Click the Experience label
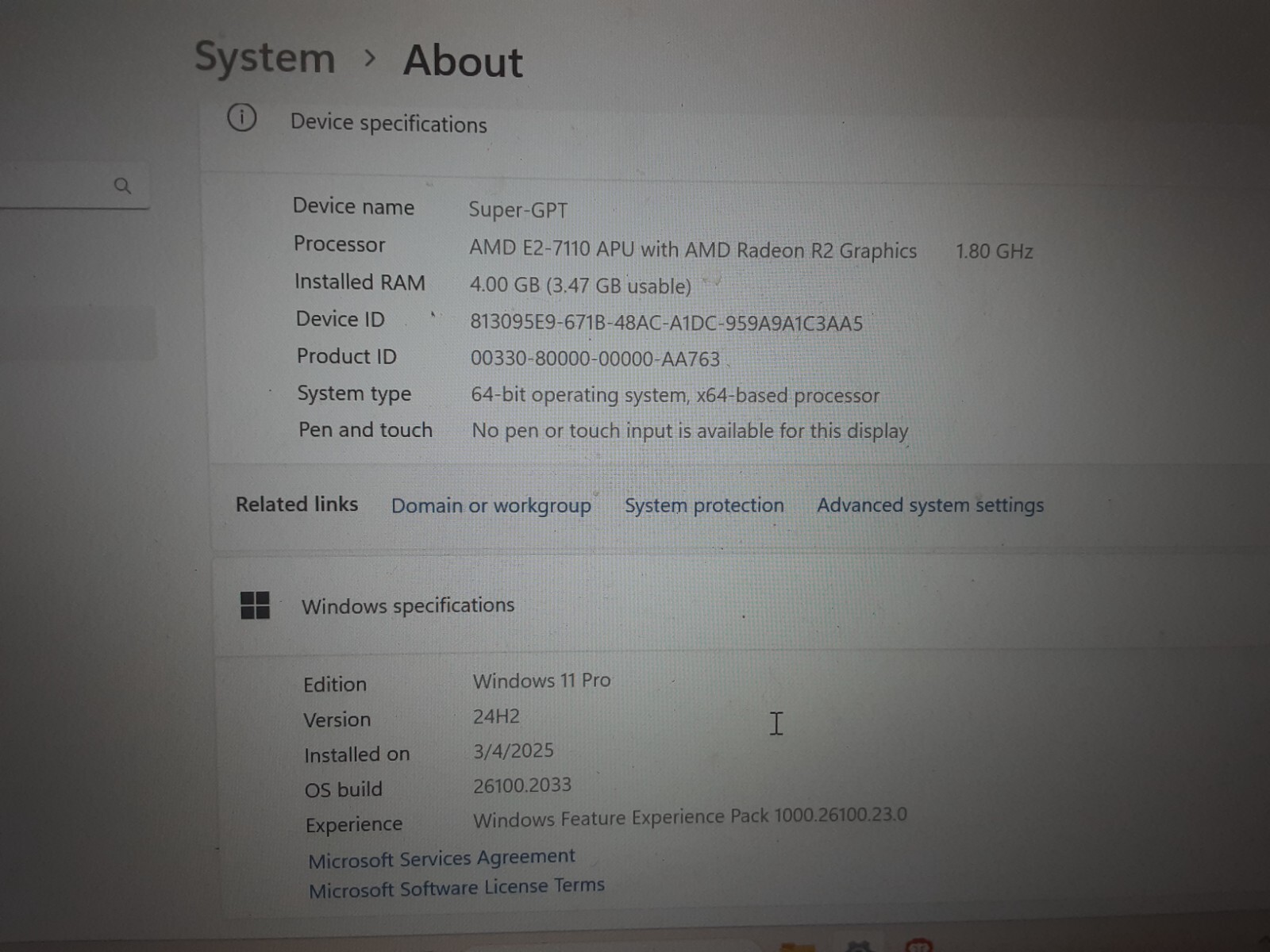Screen dimensions: 1270x952 click(353, 825)
